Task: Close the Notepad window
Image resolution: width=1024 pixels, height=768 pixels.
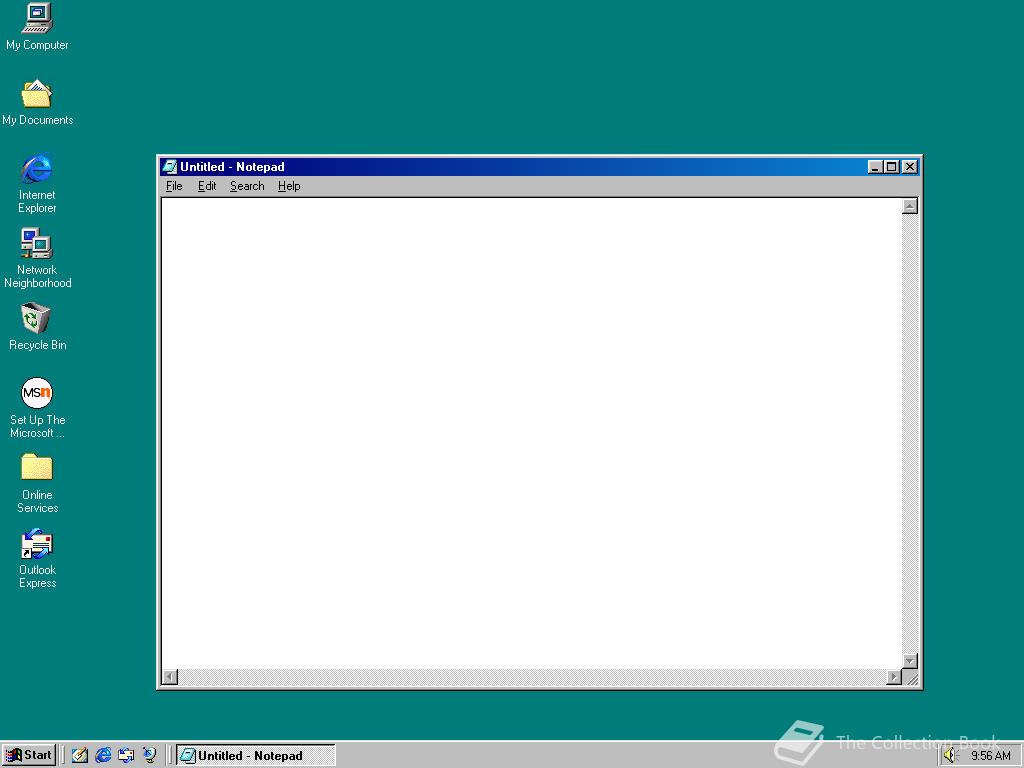Action: click(910, 167)
